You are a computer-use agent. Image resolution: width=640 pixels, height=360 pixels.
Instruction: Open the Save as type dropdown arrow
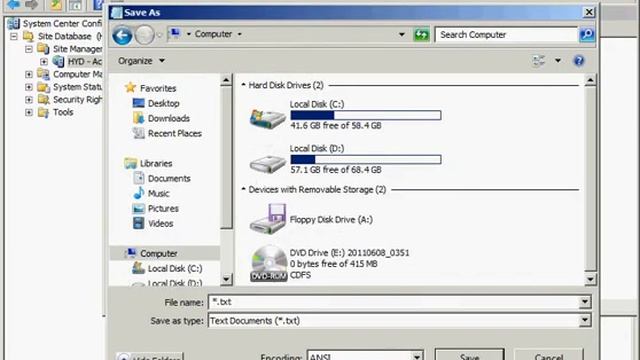(585, 320)
